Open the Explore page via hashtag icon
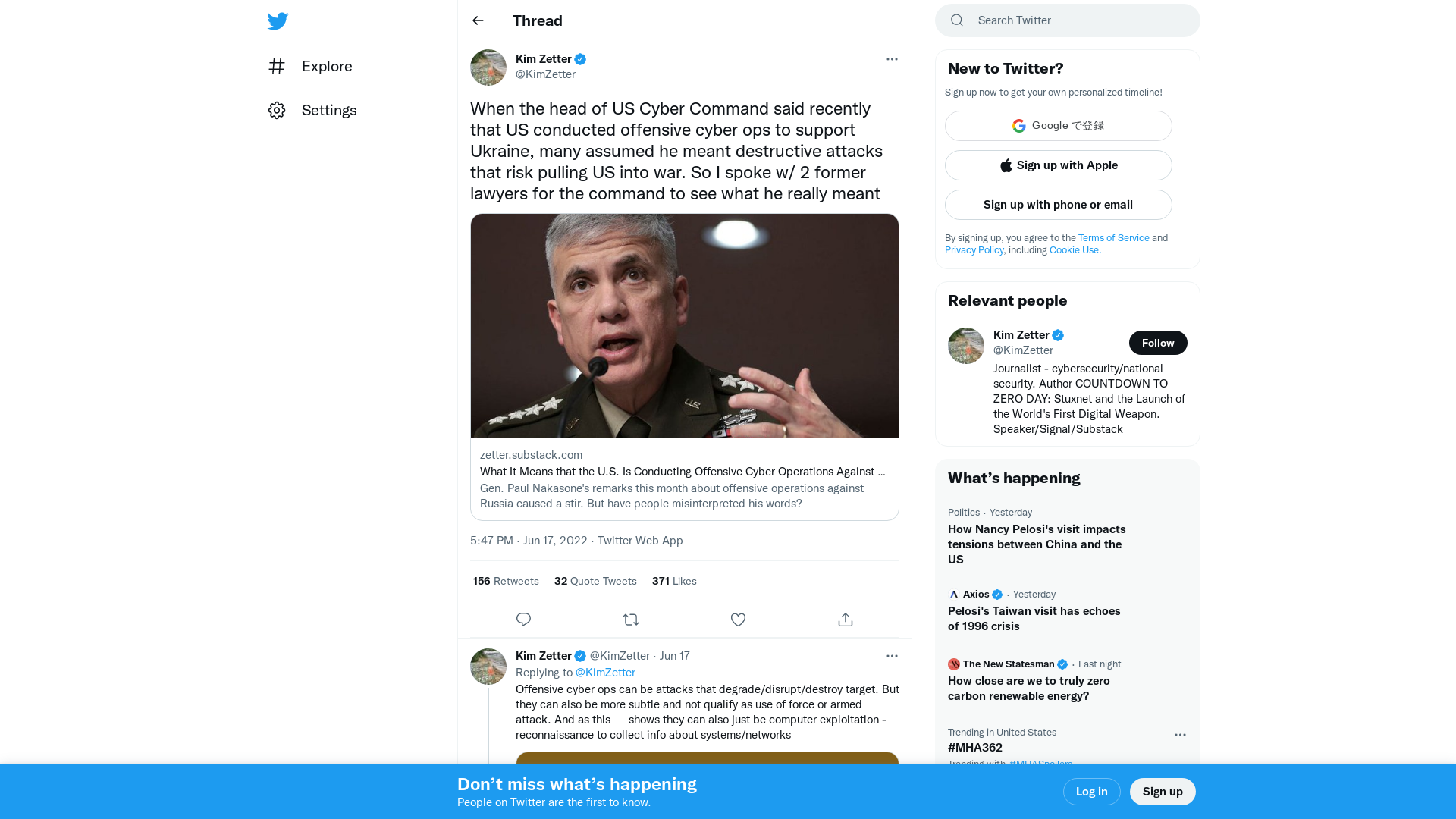Viewport: 1456px width, 819px height. pyautogui.click(x=277, y=66)
